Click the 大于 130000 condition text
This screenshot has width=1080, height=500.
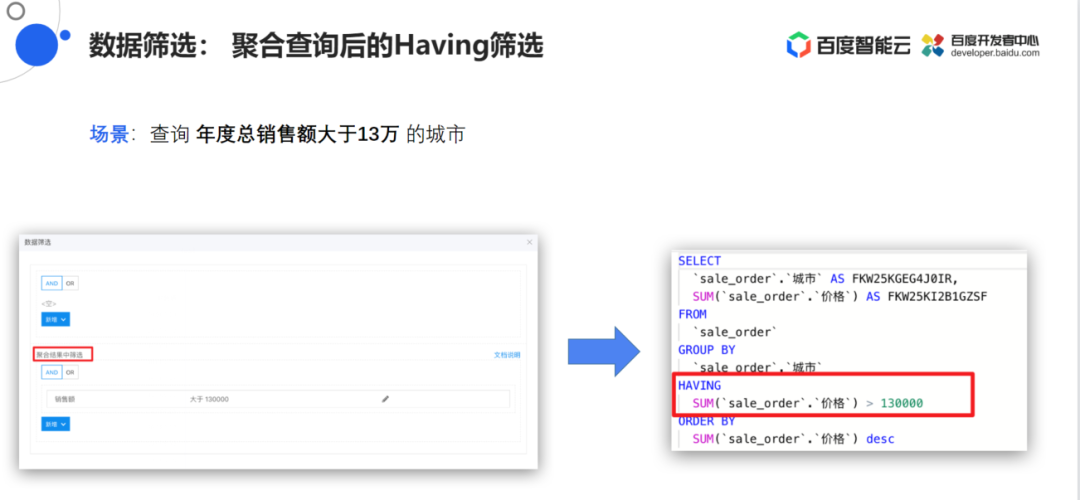pos(209,399)
